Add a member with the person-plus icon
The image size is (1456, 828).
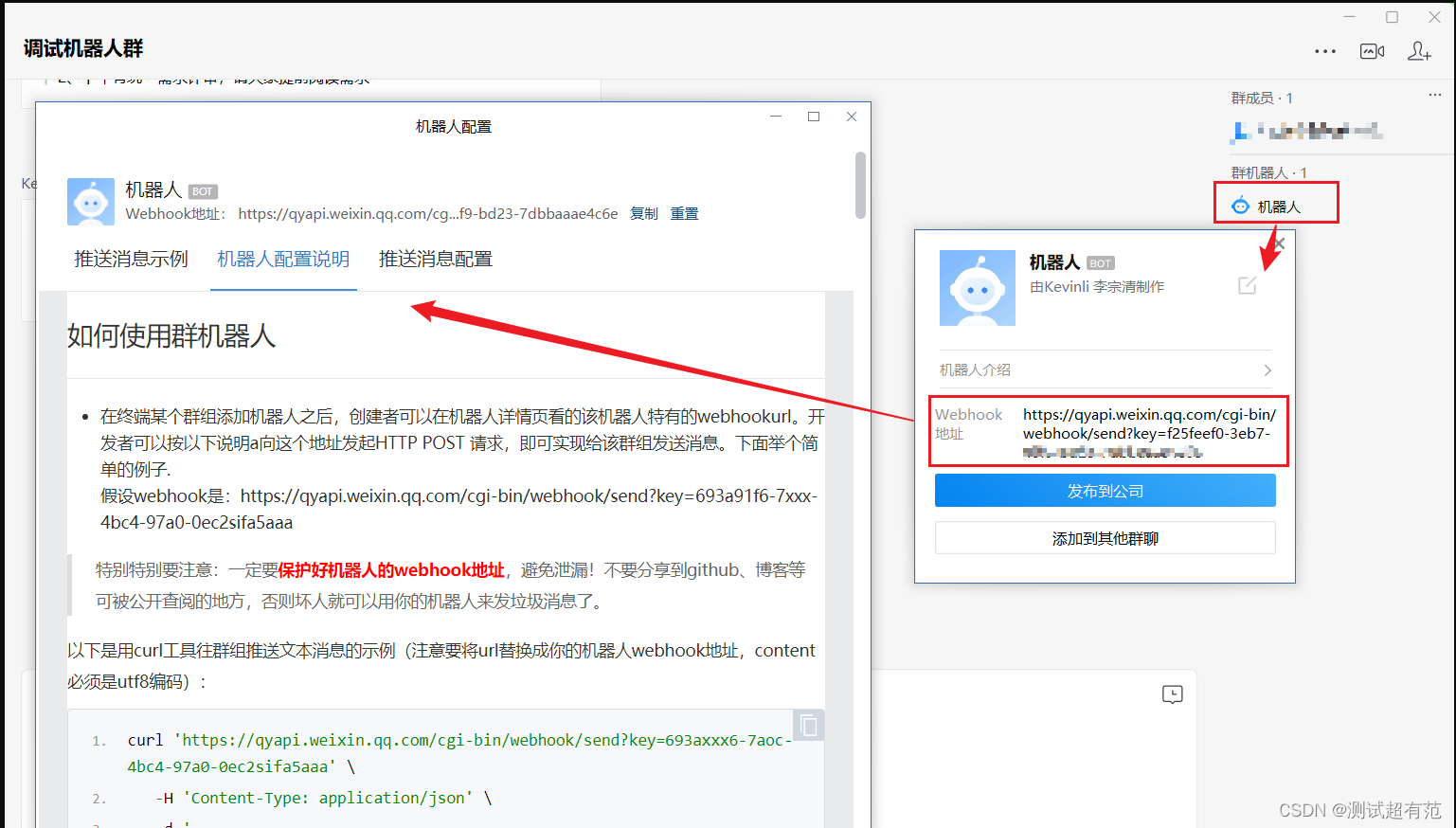coord(1419,51)
